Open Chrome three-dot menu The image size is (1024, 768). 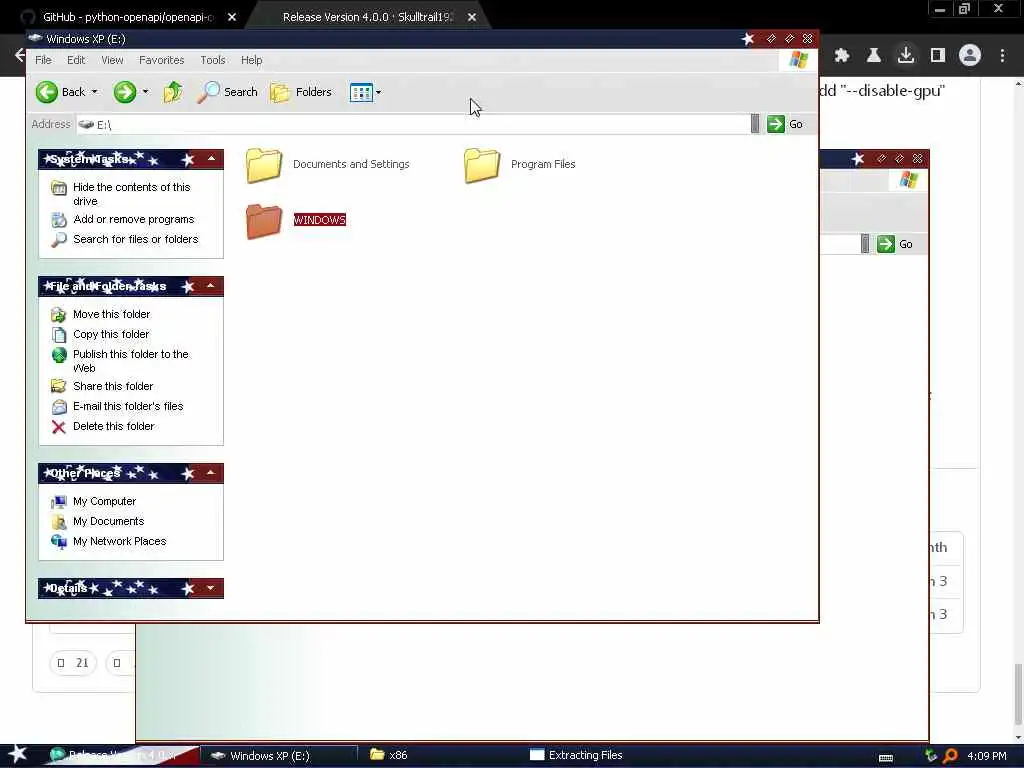pos(1002,56)
